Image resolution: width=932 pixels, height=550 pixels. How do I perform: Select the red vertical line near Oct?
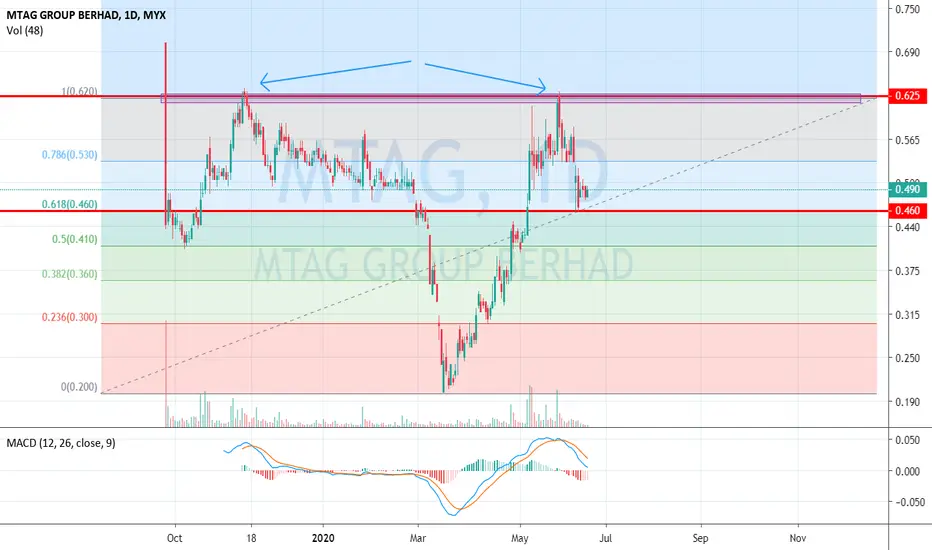165,134
